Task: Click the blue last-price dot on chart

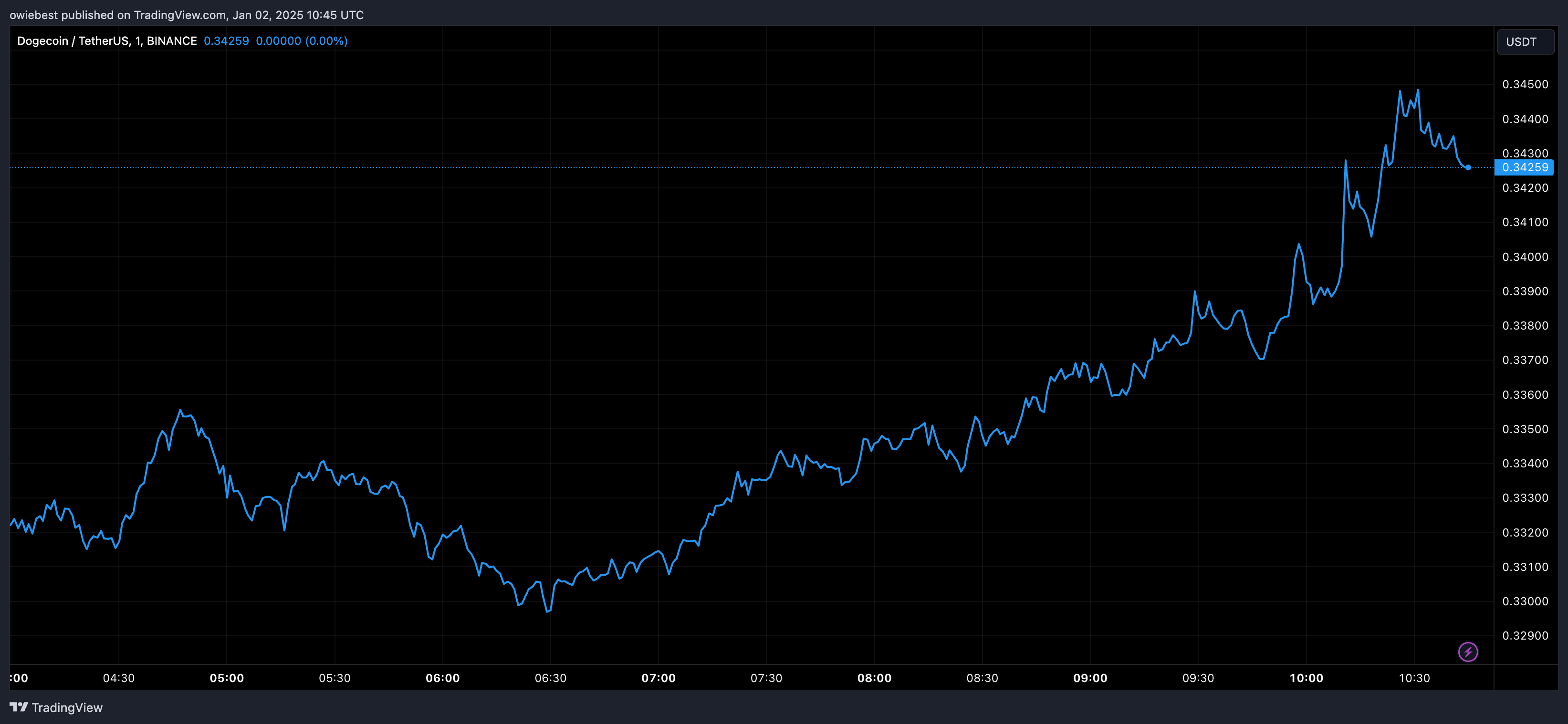Action: tap(1468, 167)
